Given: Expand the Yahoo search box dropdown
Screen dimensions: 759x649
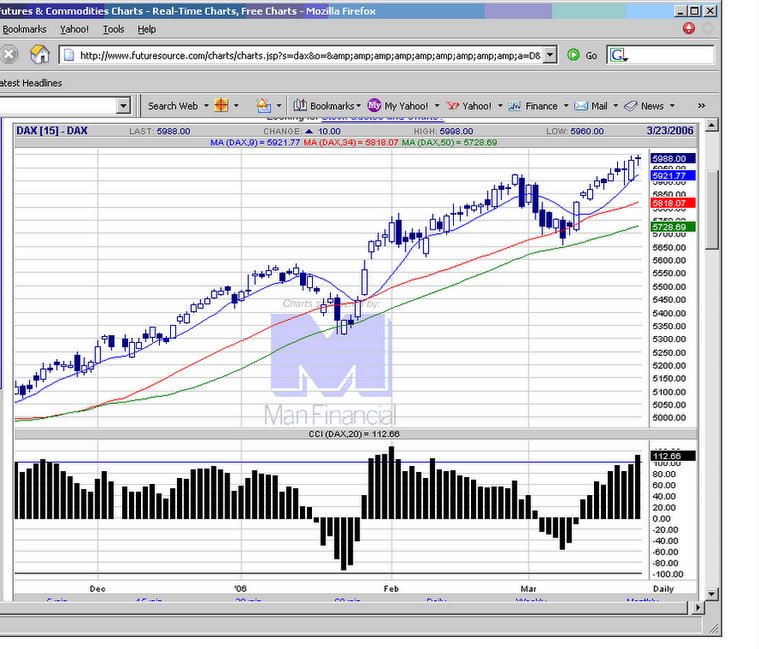Looking at the screenshot, I should click(123, 105).
